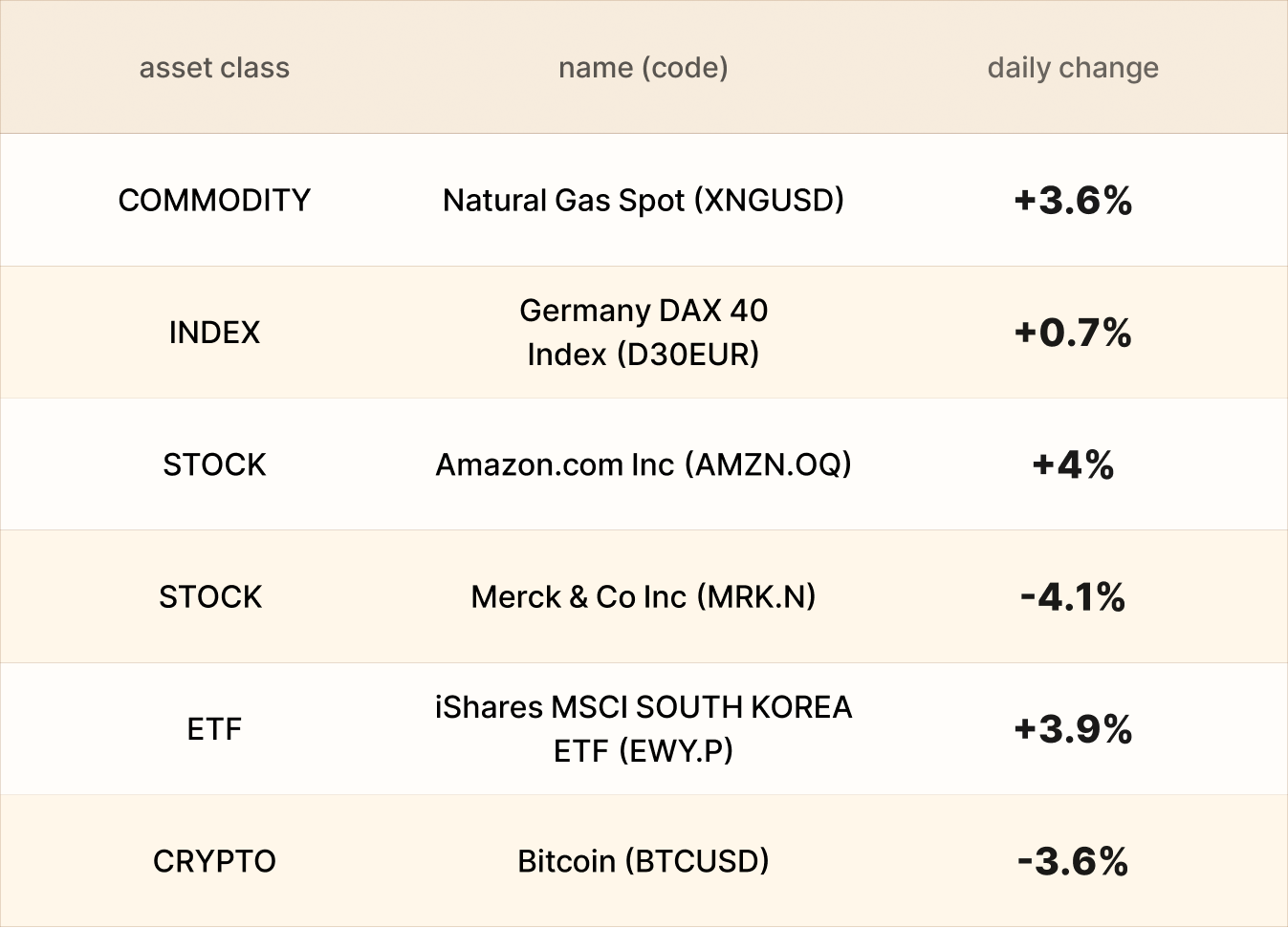Open iShares MSCI South Korea ETF (EWY.P)
The image size is (1288, 928).
643,729
